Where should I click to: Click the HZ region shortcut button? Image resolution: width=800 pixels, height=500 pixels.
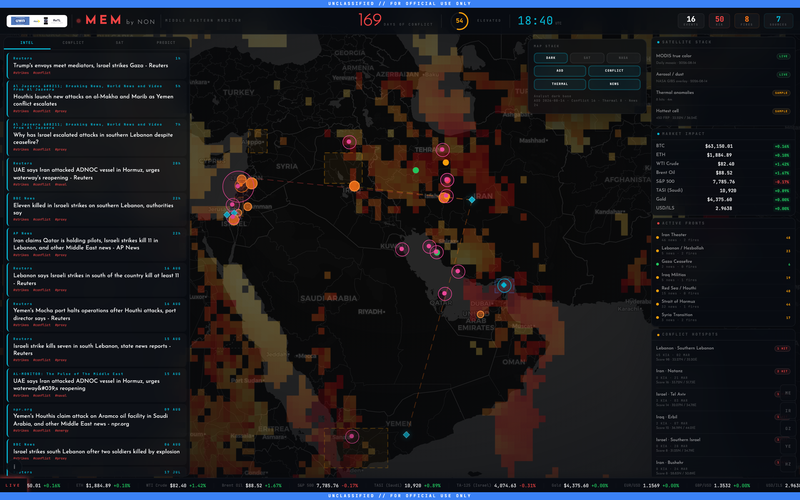(788, 464)
